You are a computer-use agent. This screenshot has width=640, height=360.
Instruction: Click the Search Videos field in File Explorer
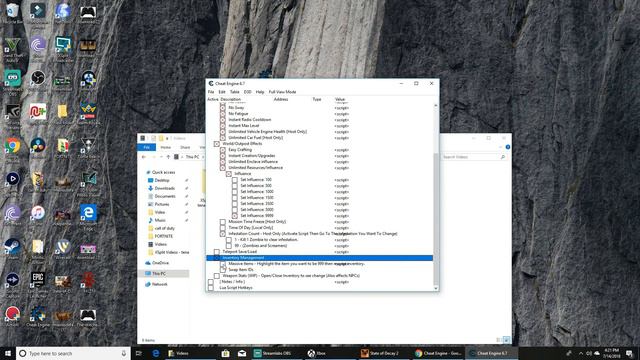pyautogui.click(x=473, y=157)
